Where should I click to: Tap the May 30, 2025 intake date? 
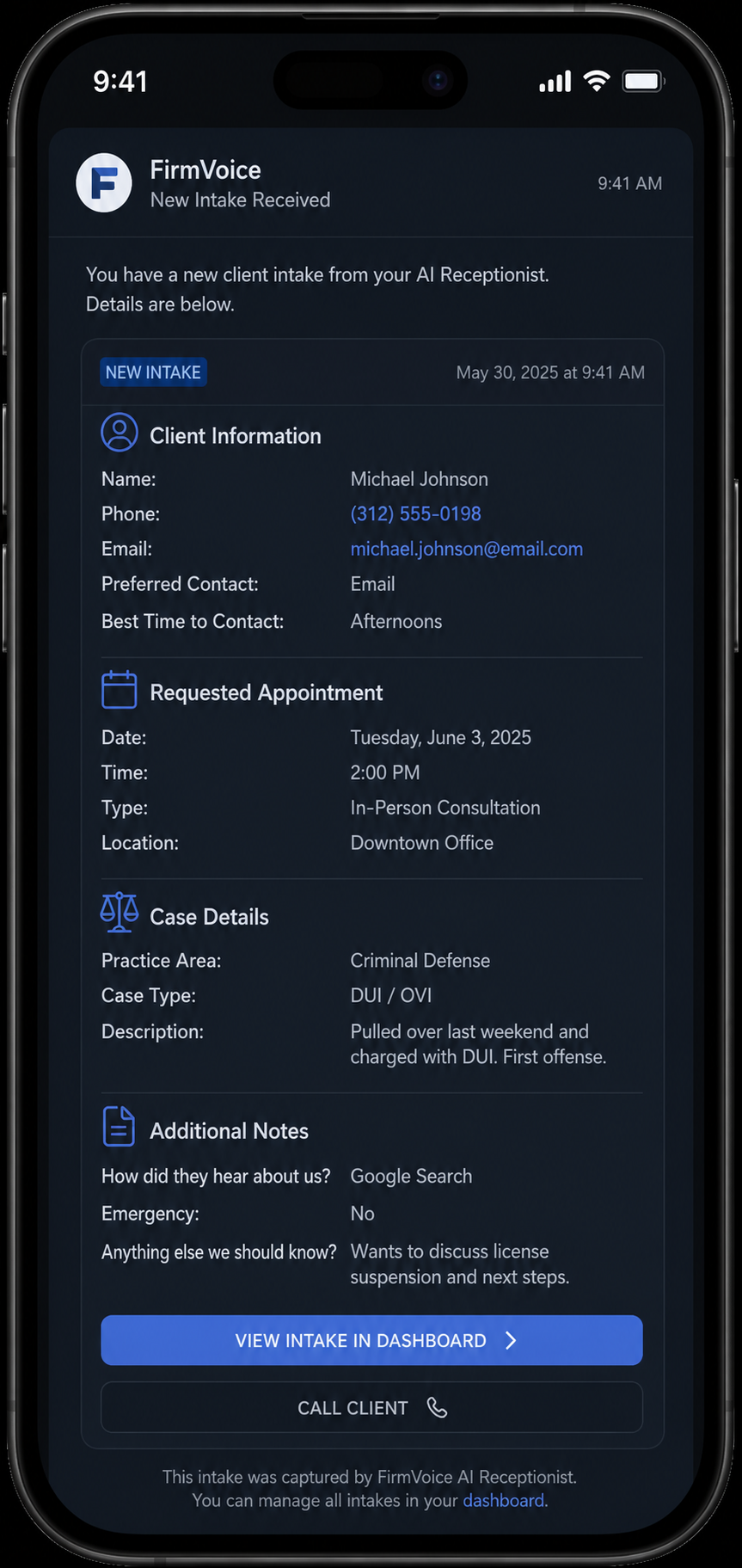(x=550, y=372)
